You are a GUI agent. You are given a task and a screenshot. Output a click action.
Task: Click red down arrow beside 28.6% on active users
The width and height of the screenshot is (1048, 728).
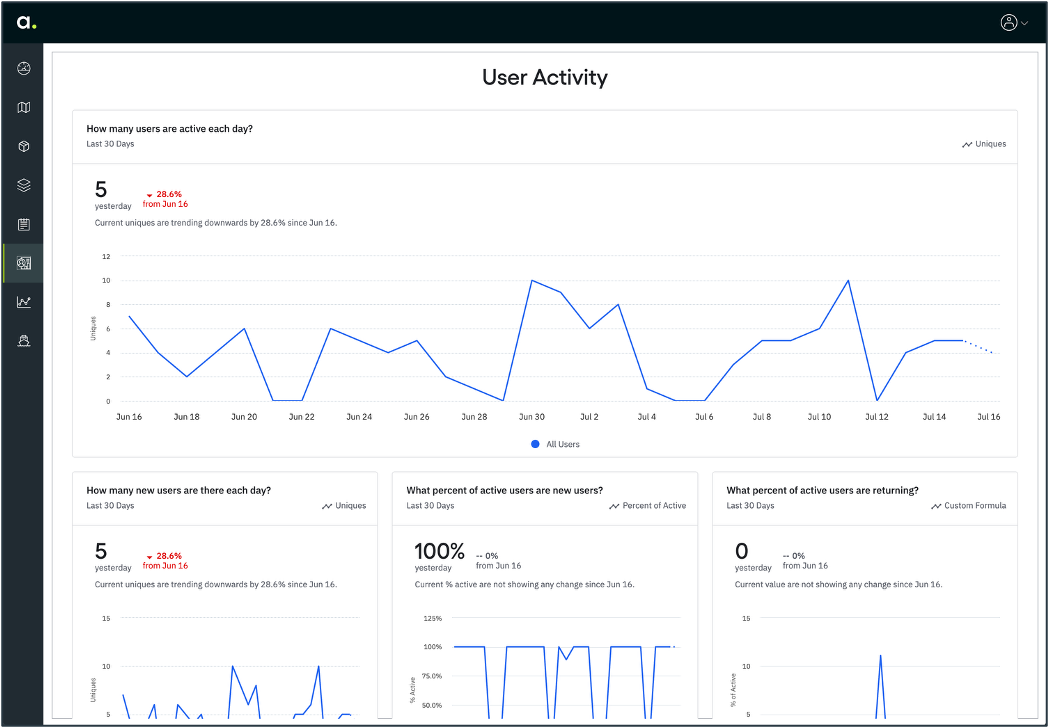click(149, 195)
